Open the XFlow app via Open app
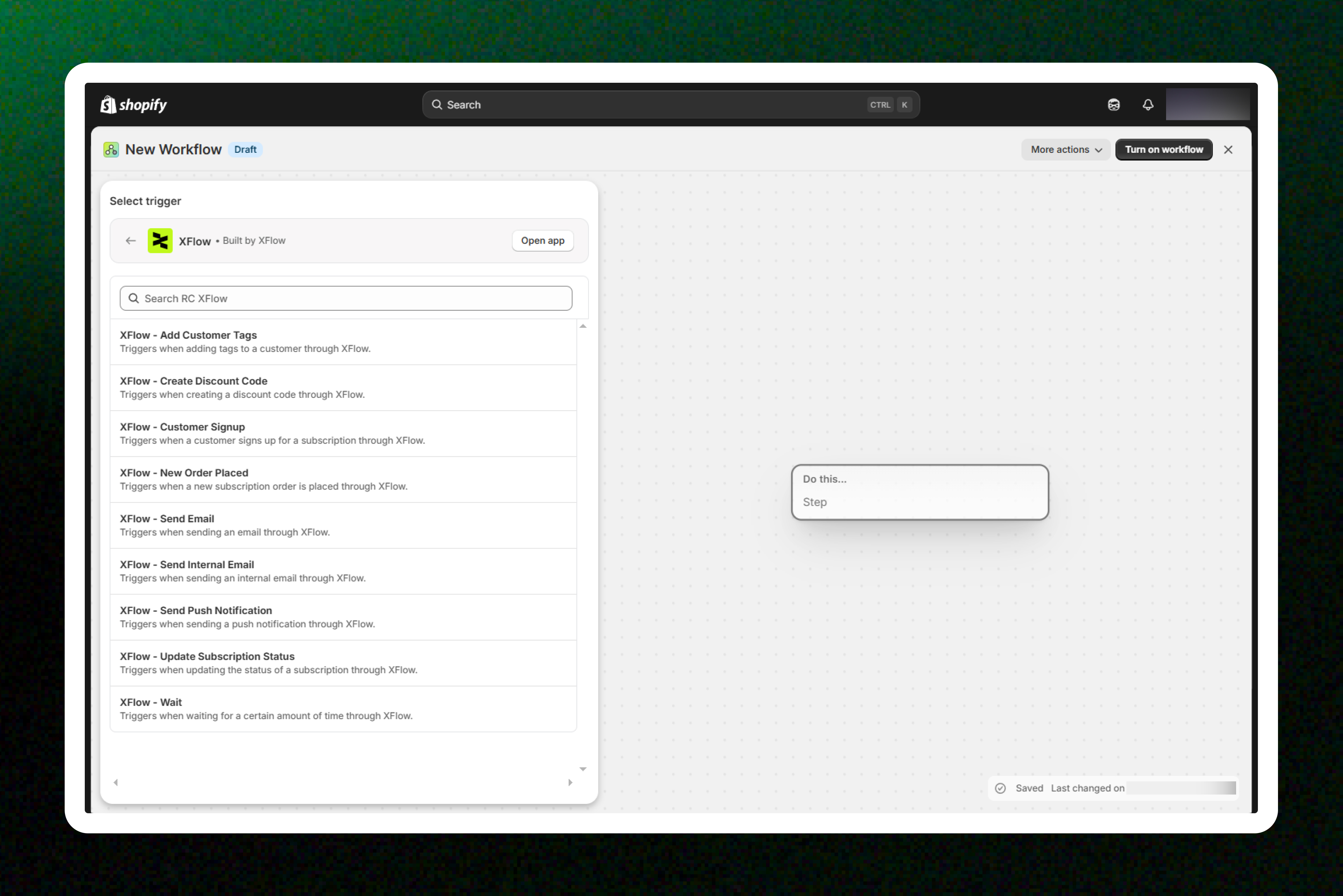 (x=543, y=241)
